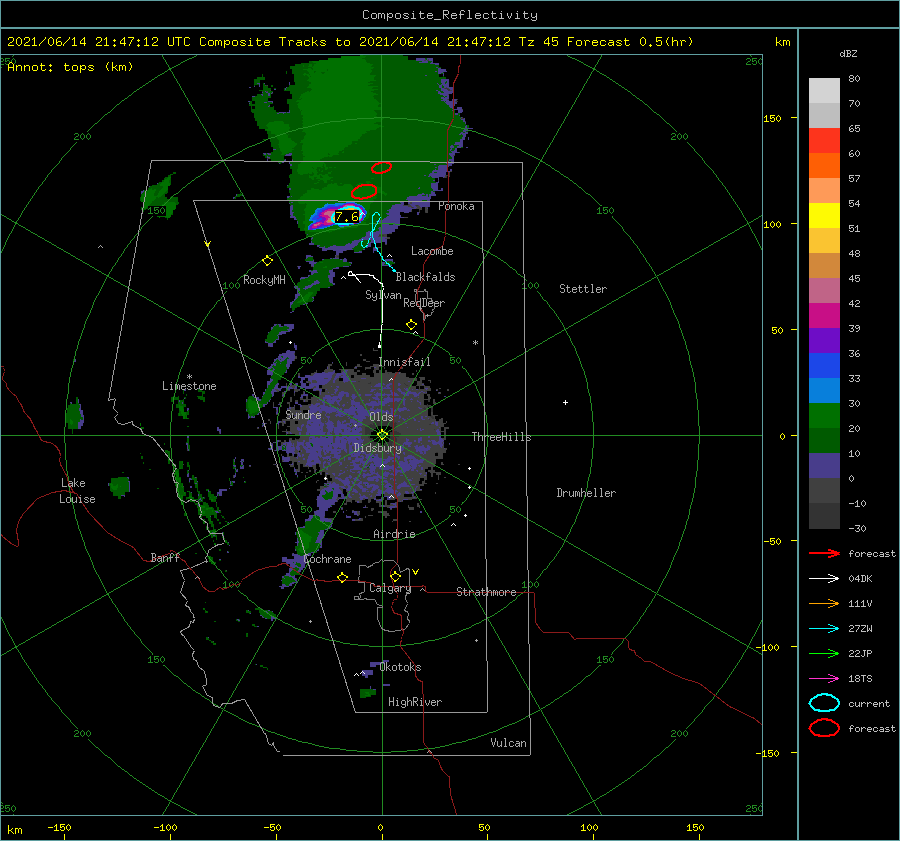Image resolution: width=900 pixels, height=841 pixels.
Task: Select the magenta 39-42 dBZ swatch
Action: (x=824, y=315)
